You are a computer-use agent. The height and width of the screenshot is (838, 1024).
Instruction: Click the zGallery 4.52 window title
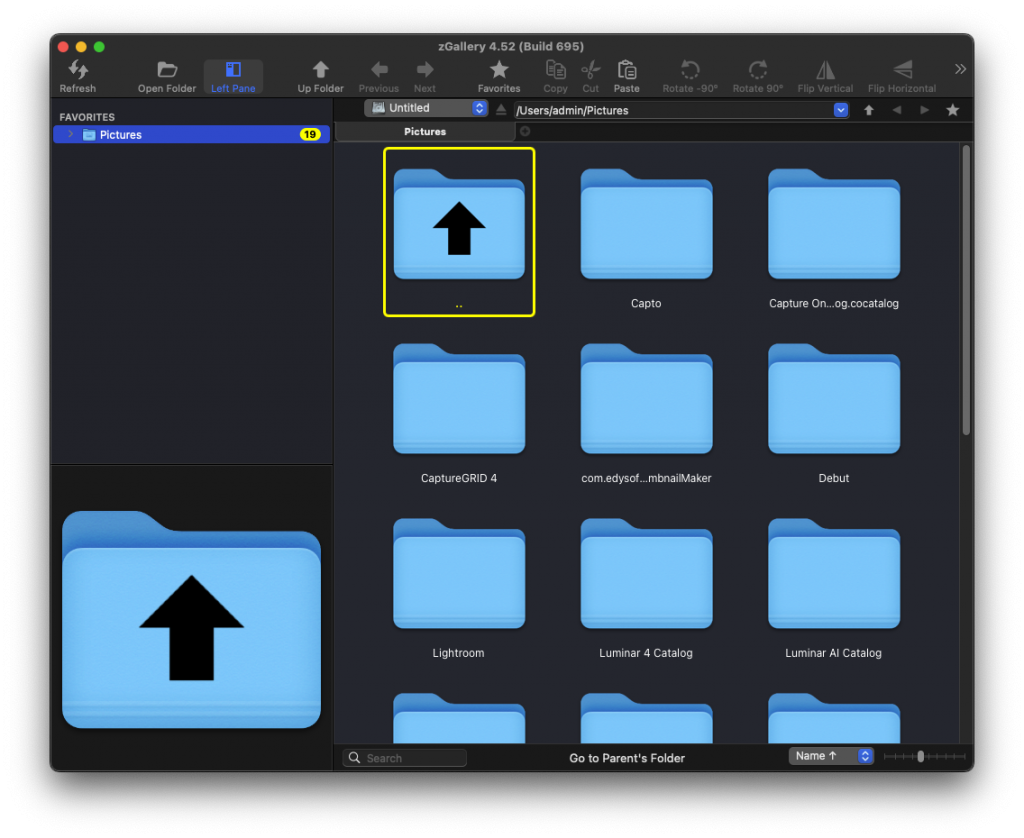[511, 46]
